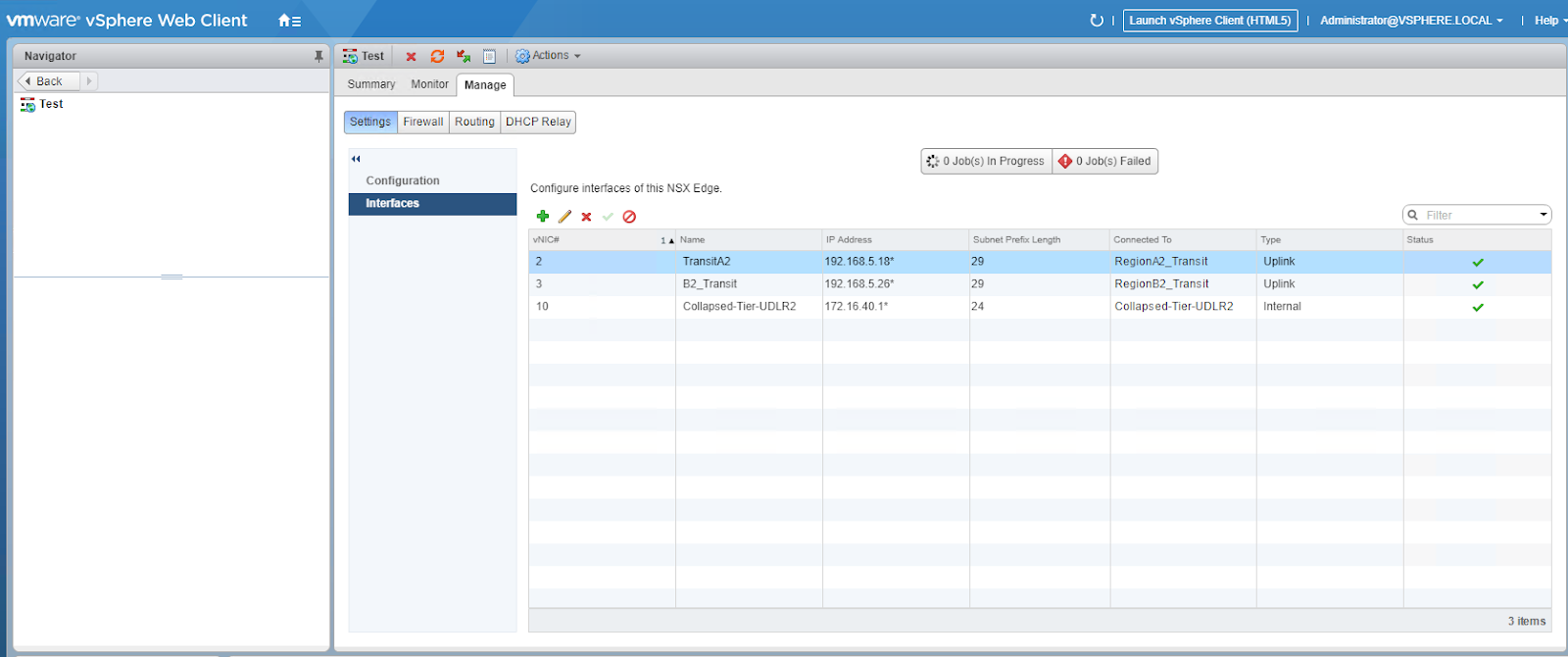This screenshot has height=657, width=1568.
Task: Collapse the settings side panel with double arrow
Action: [356, 159]
